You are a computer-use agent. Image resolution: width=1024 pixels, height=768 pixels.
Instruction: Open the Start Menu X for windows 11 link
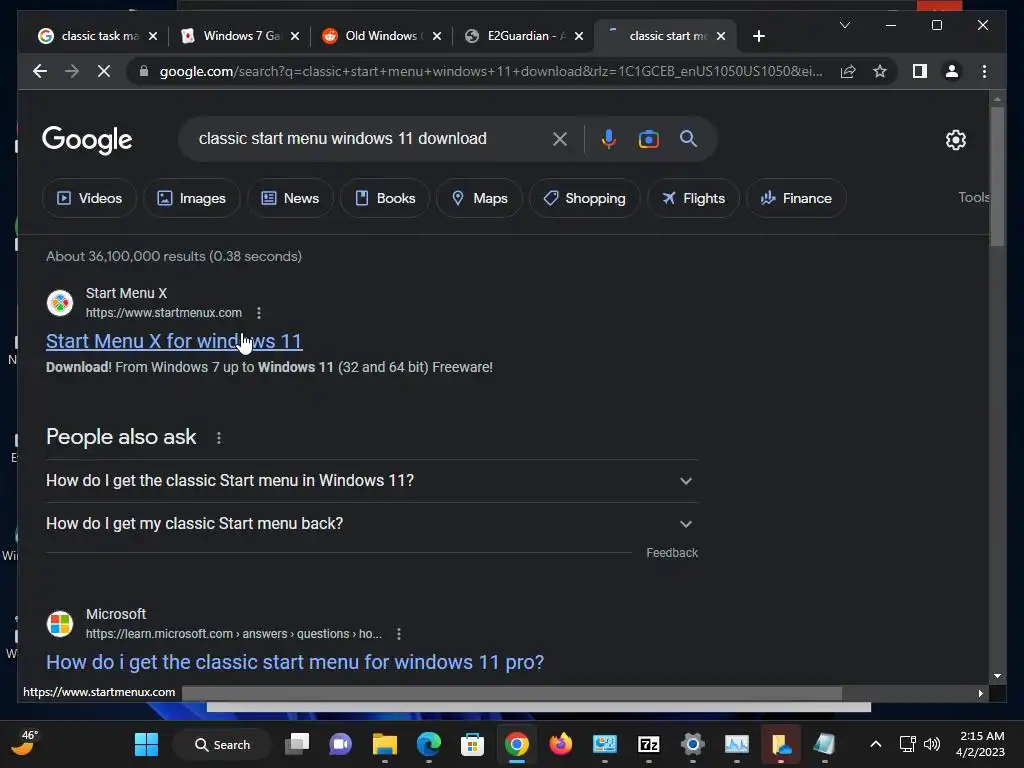point(174,341)
